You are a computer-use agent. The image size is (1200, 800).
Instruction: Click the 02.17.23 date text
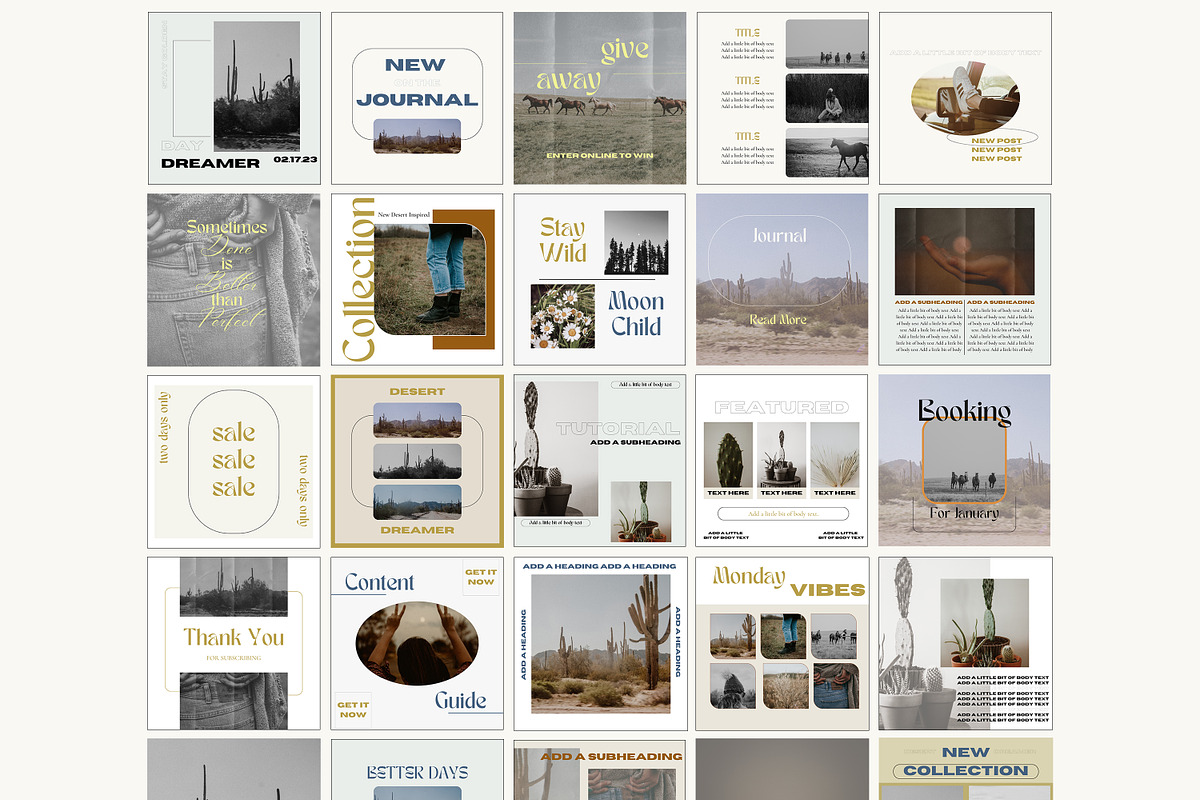(x=294, y=160)
